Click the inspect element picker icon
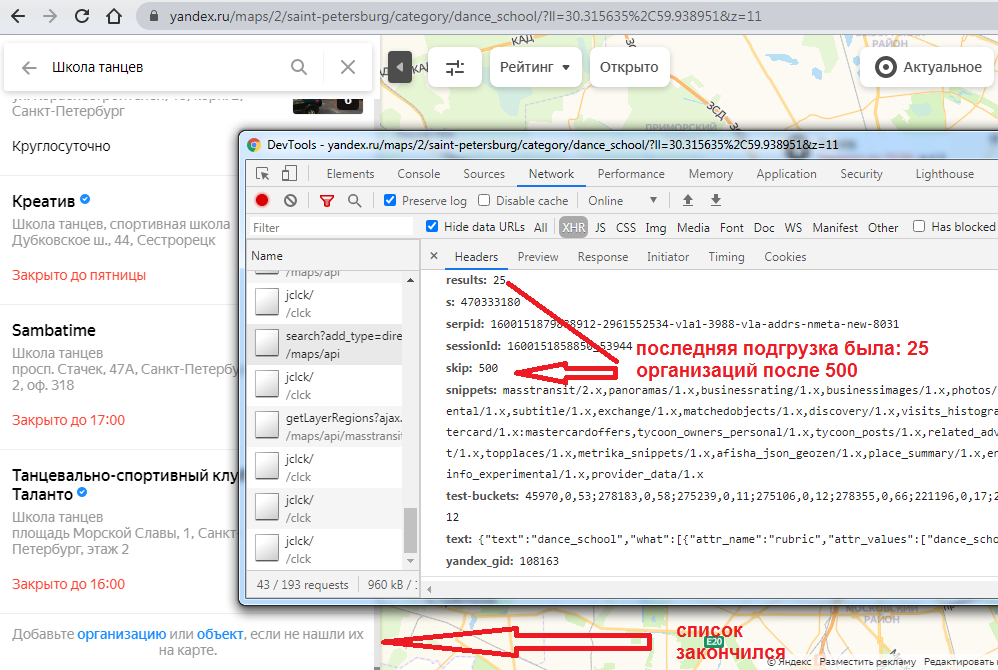 tap(263, 174)
